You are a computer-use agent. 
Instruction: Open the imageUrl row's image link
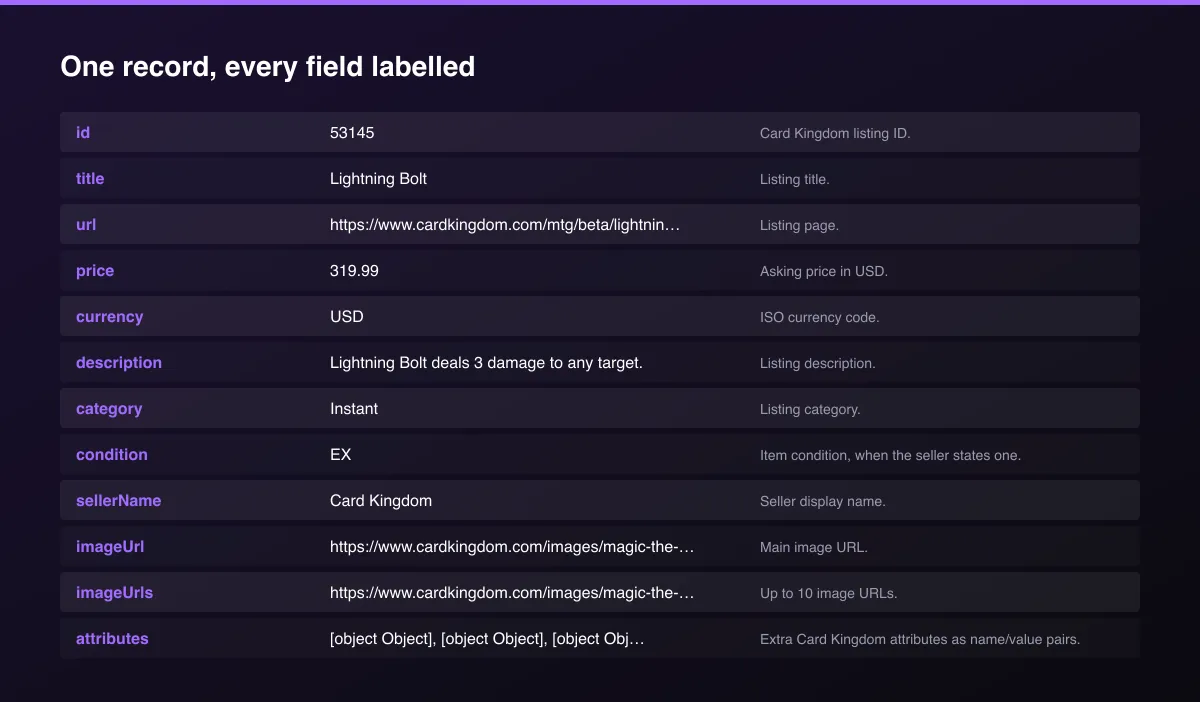click(512, 546)
